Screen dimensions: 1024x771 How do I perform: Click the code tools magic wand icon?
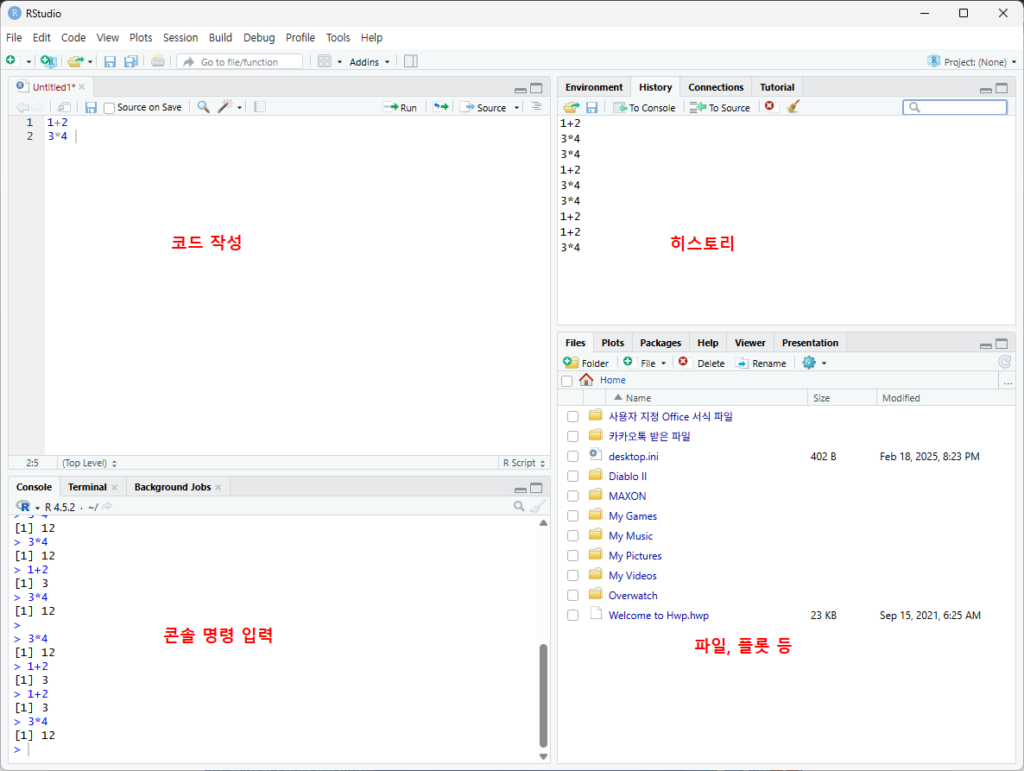point(226,107)
